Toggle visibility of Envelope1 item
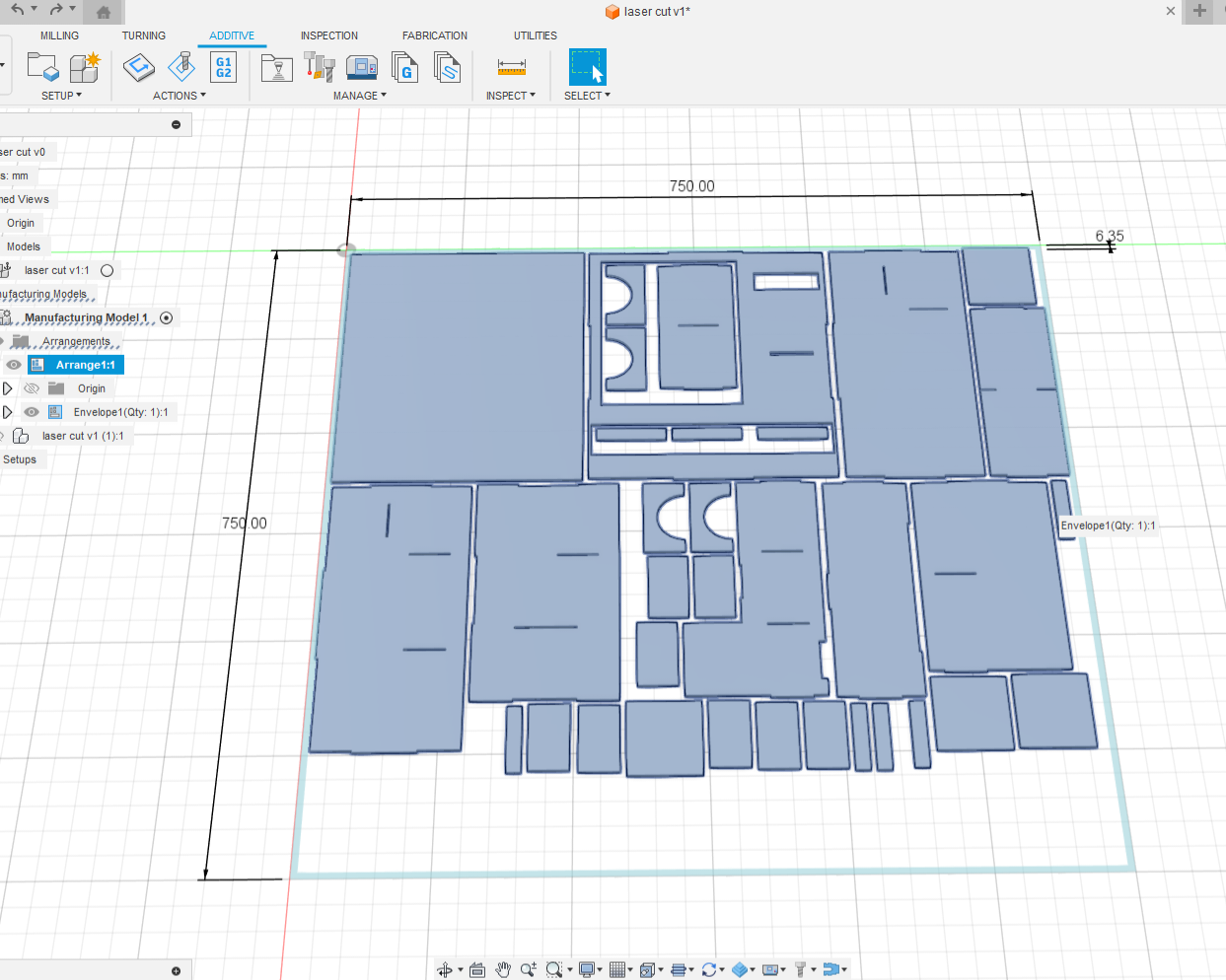The width and height of the screenshot is (1226, 980). [32, 412]
